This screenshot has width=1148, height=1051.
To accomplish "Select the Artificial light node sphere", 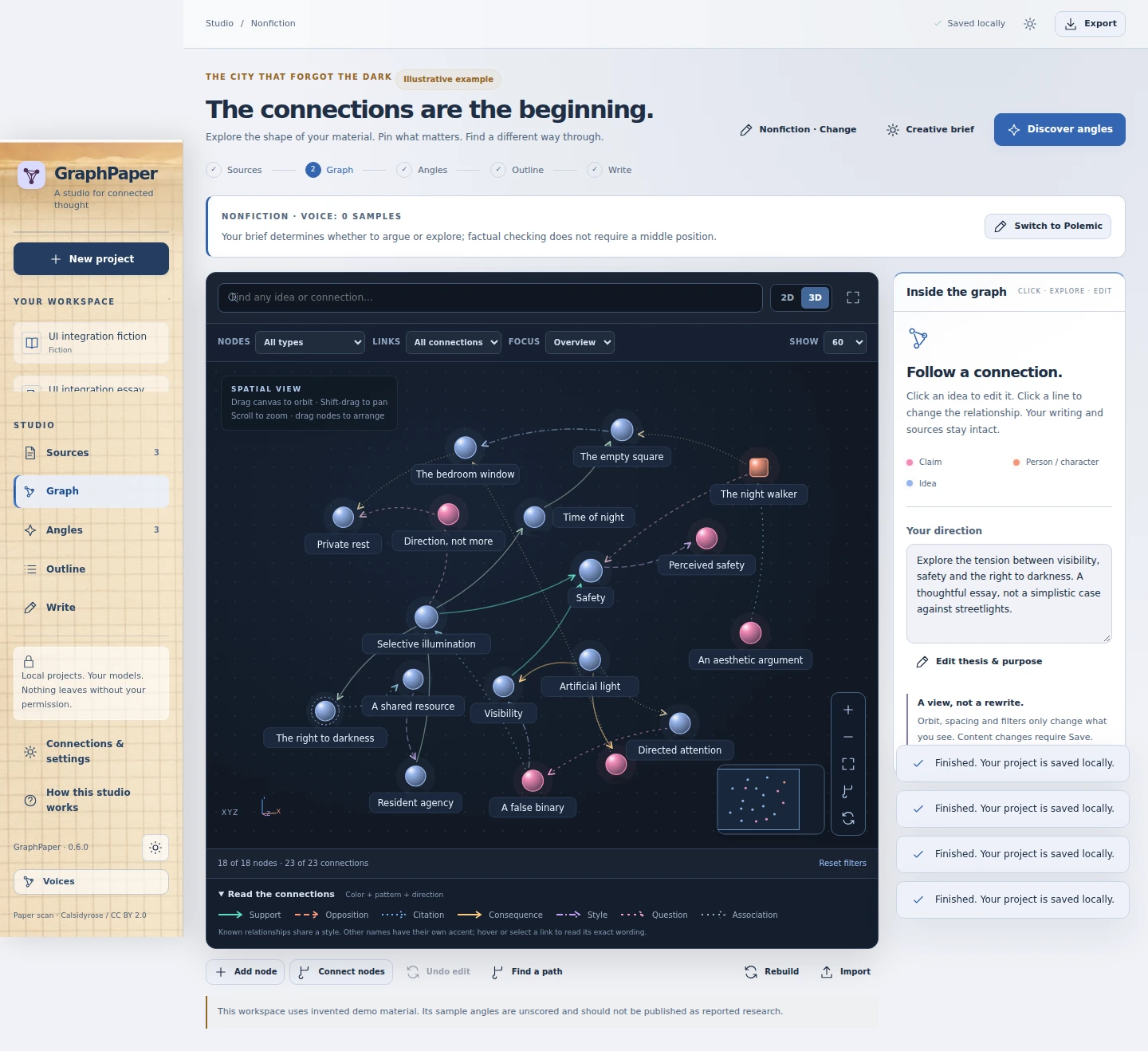I will click(590, 659).
